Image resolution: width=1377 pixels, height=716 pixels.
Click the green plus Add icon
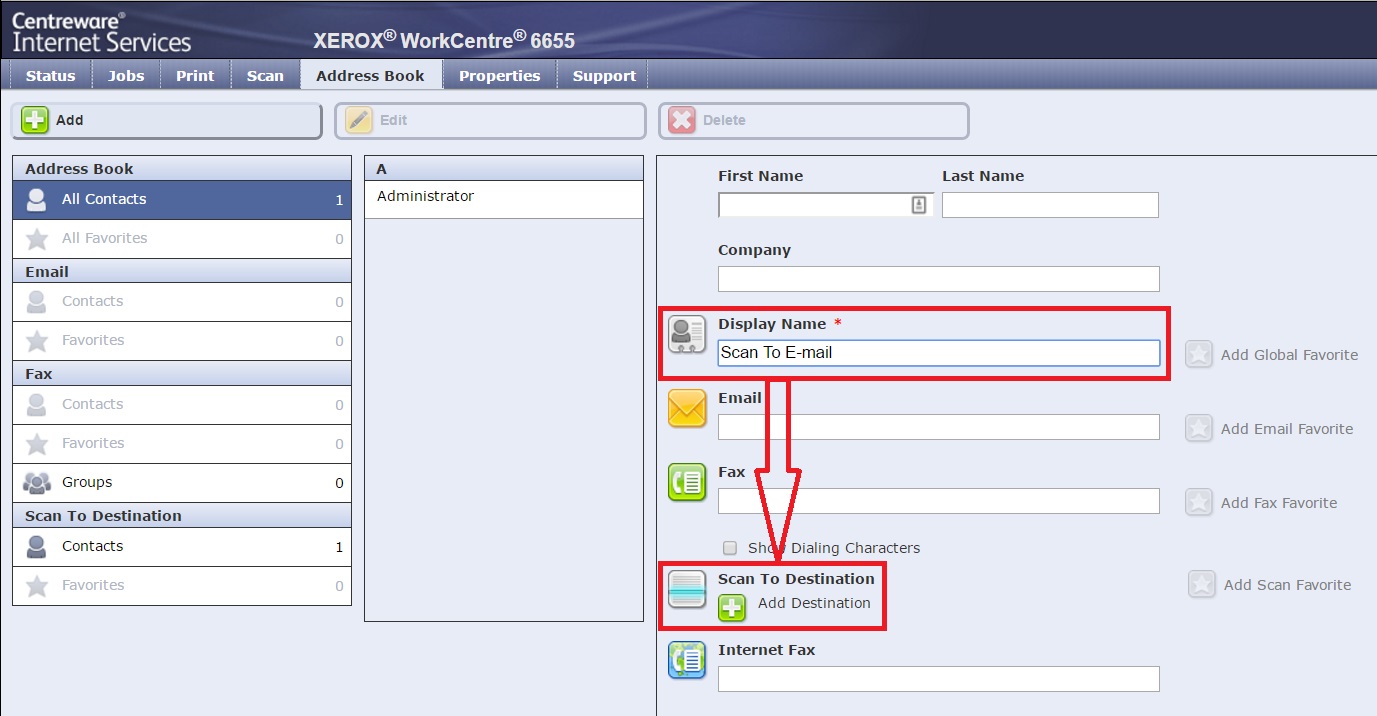35,120
